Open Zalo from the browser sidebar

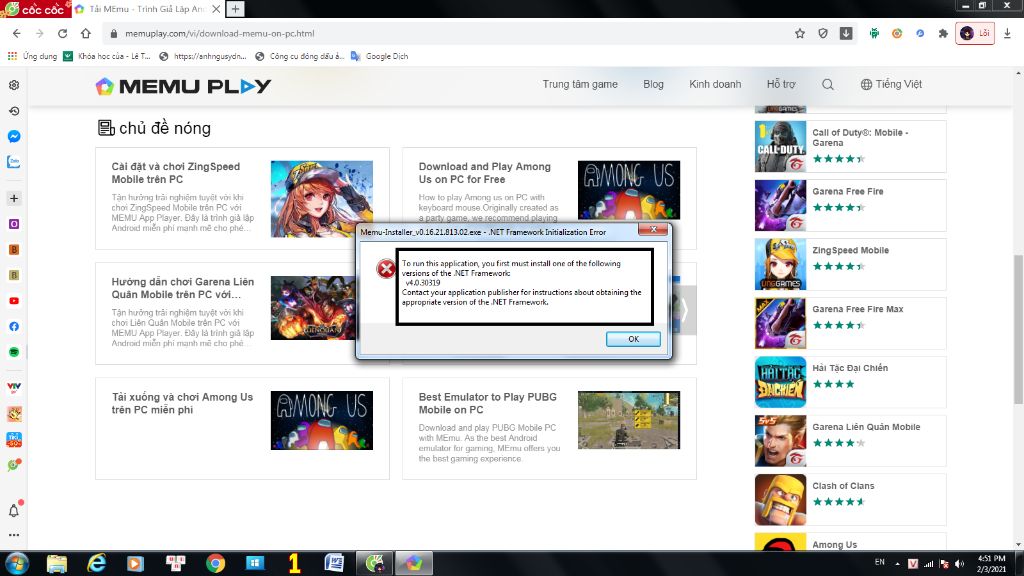pyautogui.click(x=14, y=162)
